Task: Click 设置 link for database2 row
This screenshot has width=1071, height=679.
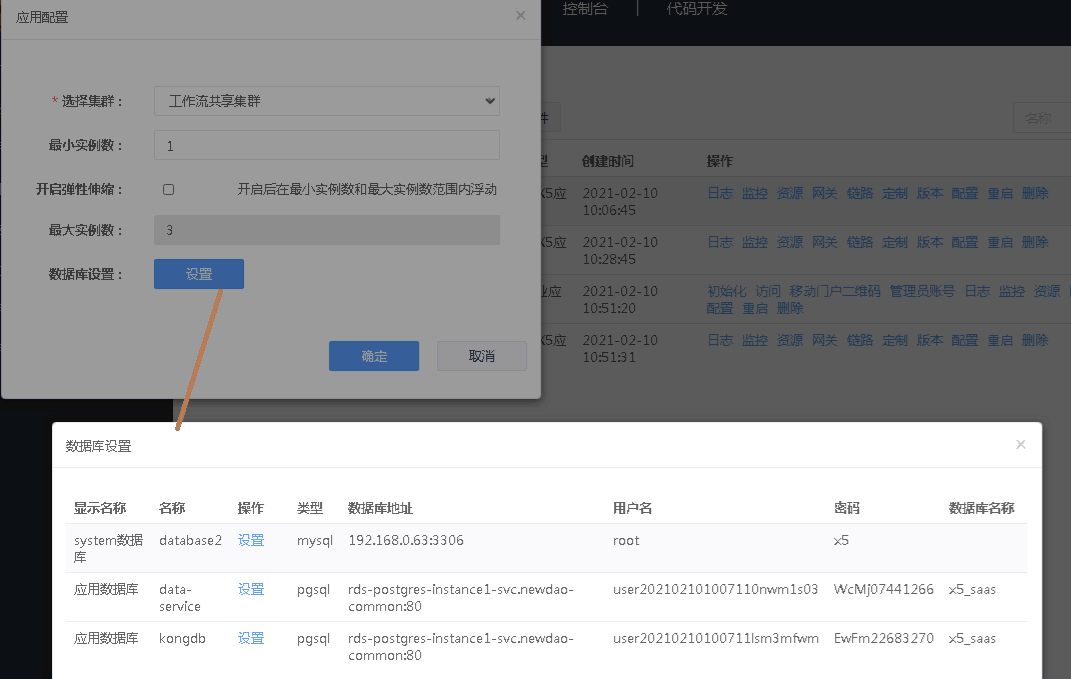Action: [251, 540]
